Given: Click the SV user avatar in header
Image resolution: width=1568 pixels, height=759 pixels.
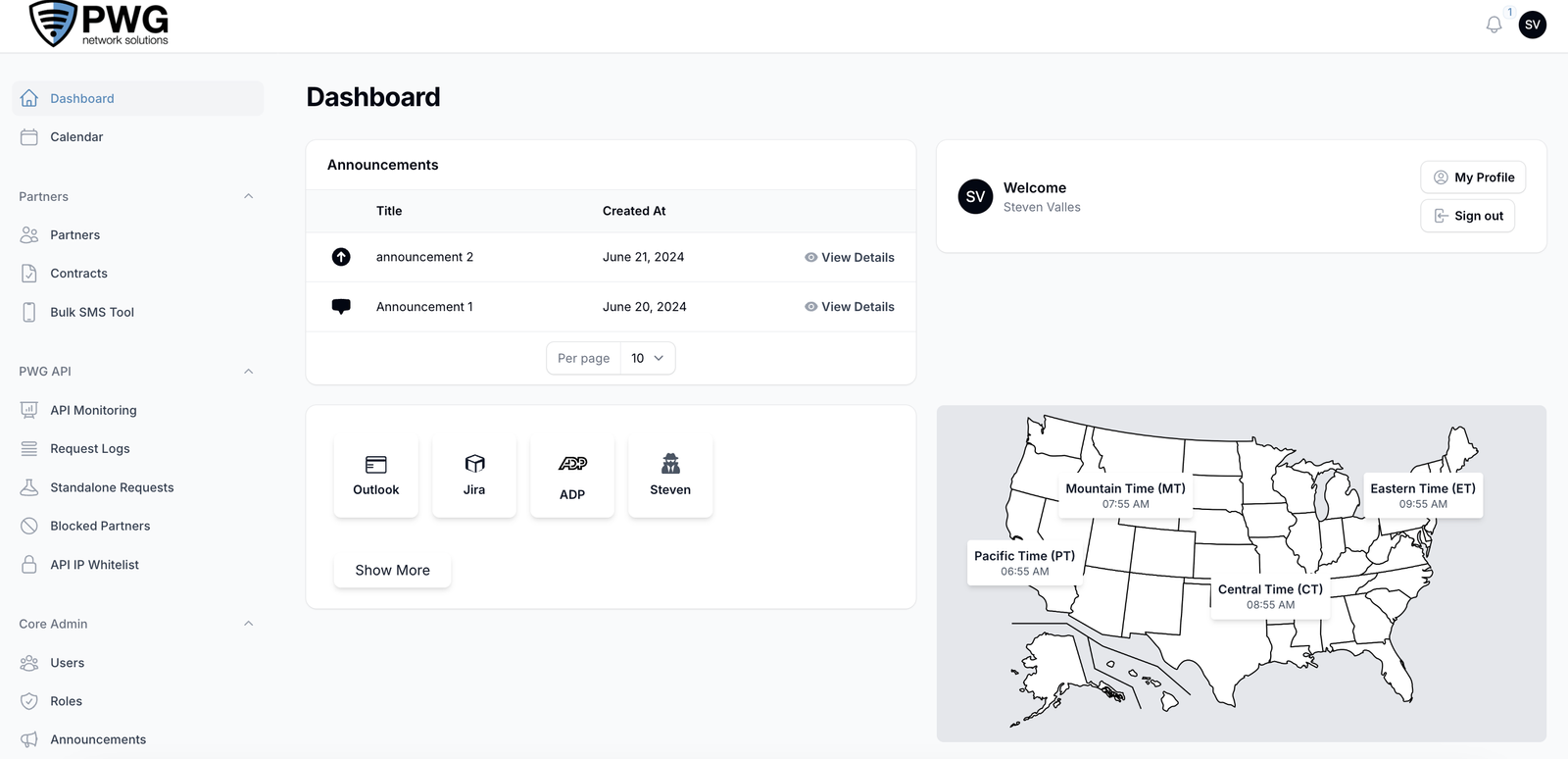Looking at the screenshot, I should coord(1533,25).
